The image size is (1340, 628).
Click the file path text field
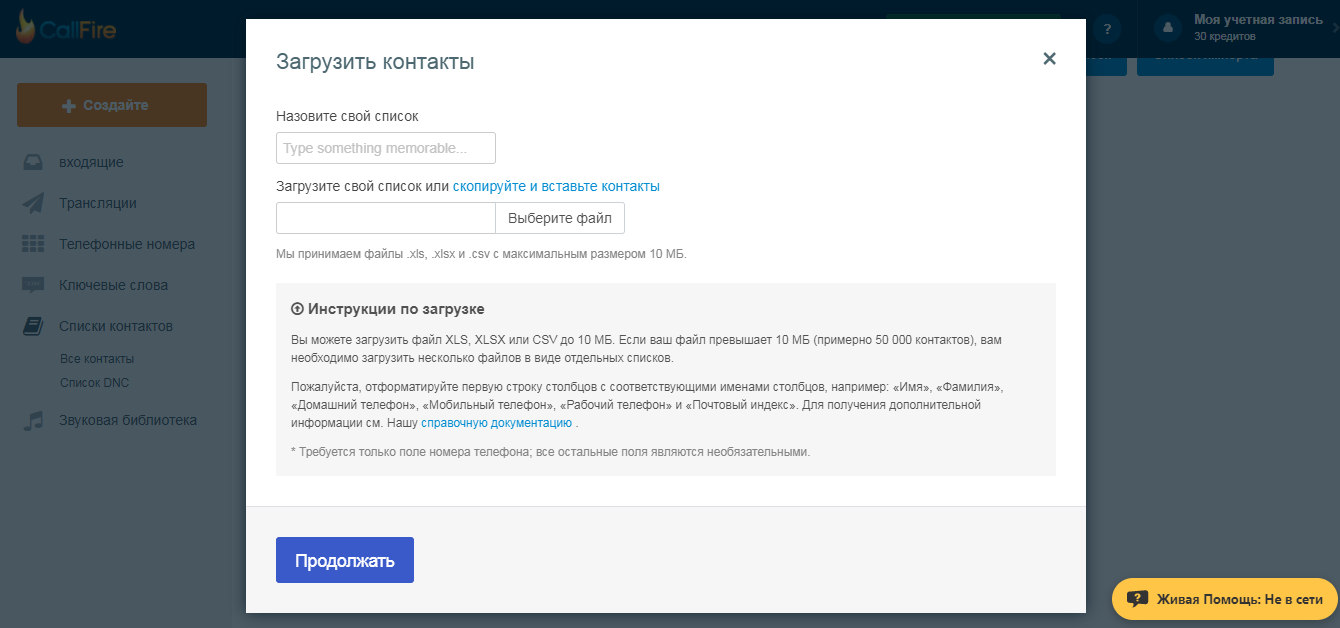[385, 218]
